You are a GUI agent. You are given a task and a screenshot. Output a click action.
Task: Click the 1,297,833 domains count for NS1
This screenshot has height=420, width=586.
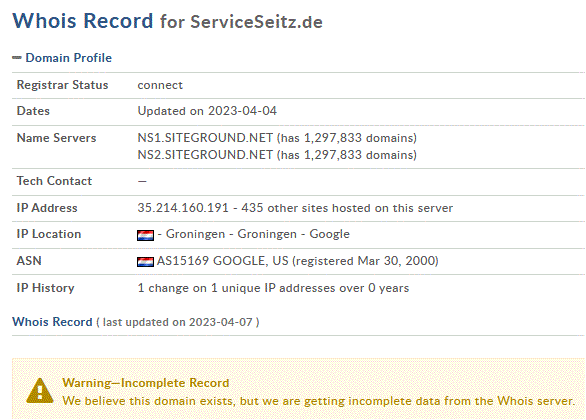coord(360,138)
